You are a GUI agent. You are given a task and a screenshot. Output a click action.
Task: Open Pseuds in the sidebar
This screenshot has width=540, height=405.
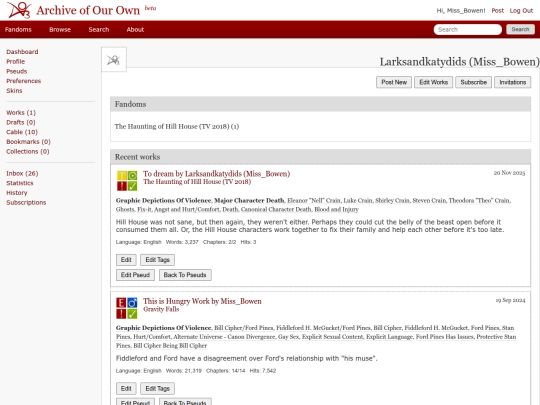[x=17, y=71]
